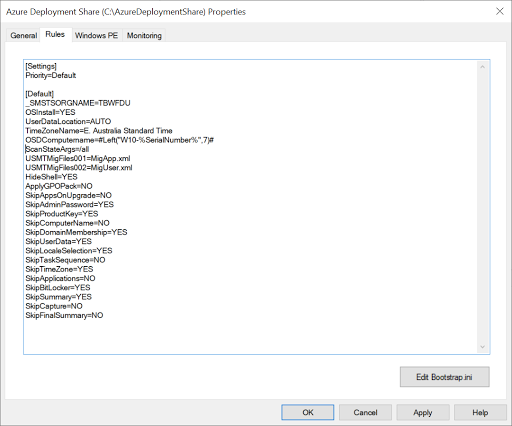Click the SkipTimeZone=YES line
Viewport: 512px width, 426px height.
59,269
